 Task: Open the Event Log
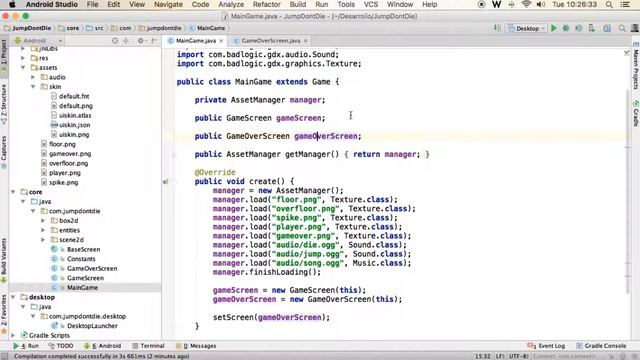click(546, 346)
